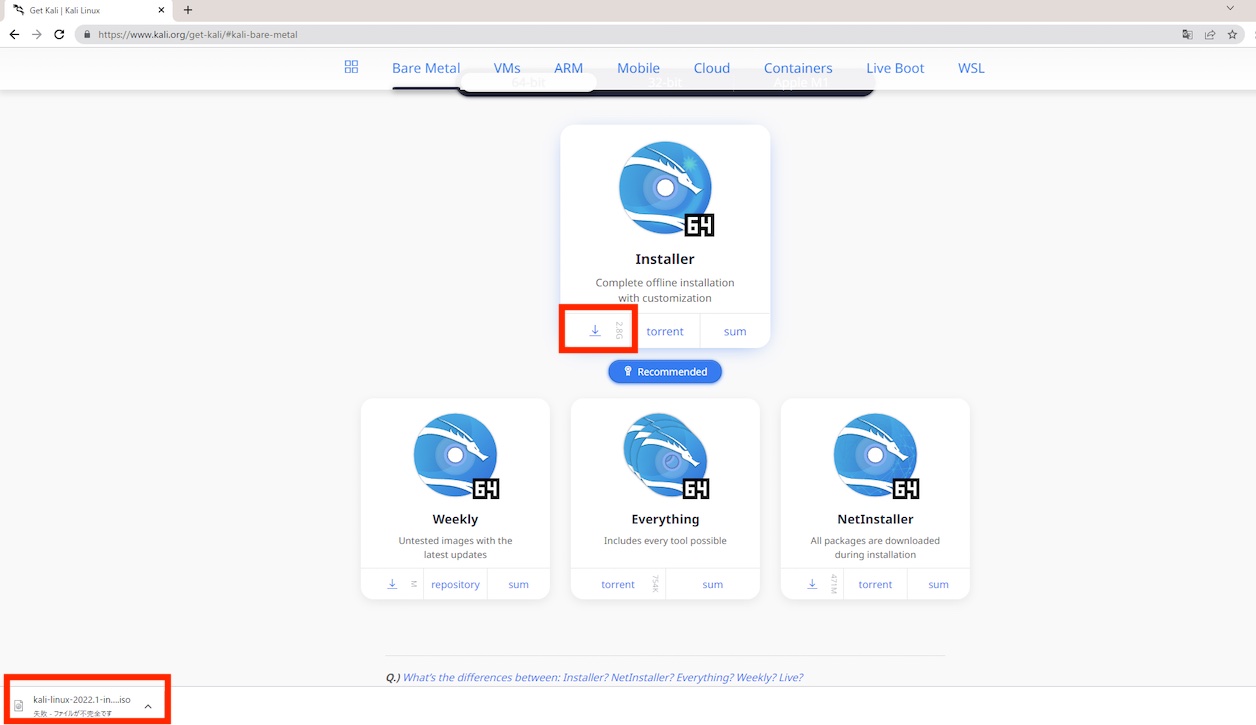Open the grid overview icon in the Kali nav
This screenshot has height=725, width=1256.
tap(351, 67)
